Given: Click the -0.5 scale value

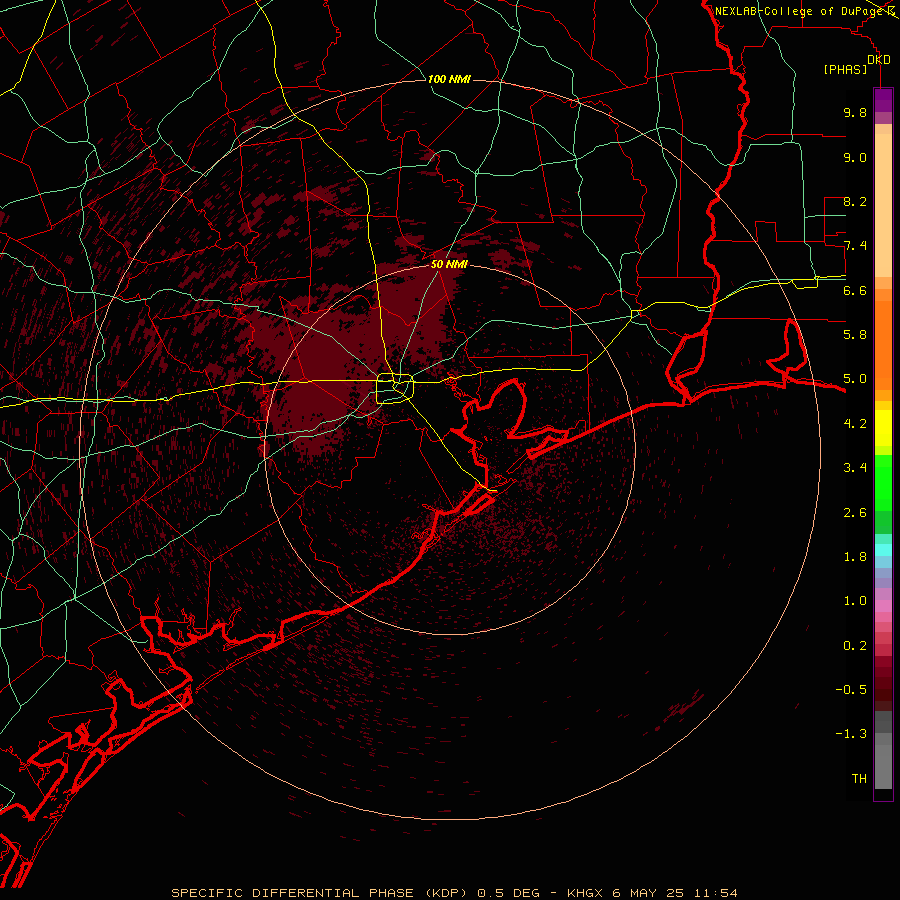Looking at the screenshot, I should coord(851,690).
